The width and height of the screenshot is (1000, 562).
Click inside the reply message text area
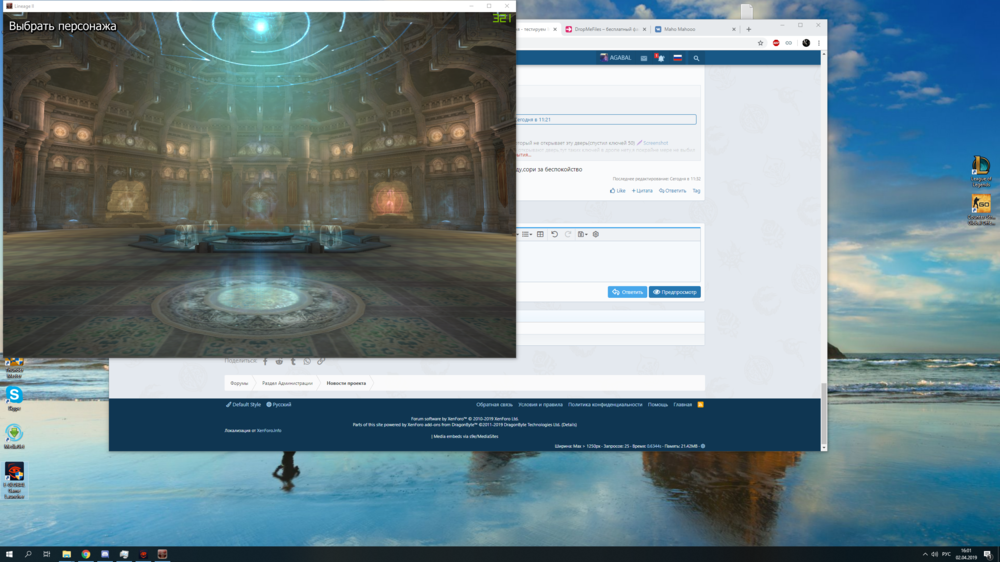(x=608, y=260)
